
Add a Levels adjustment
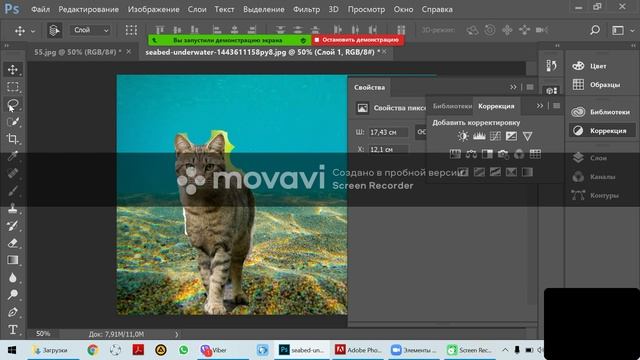click(x=479, y=136)
